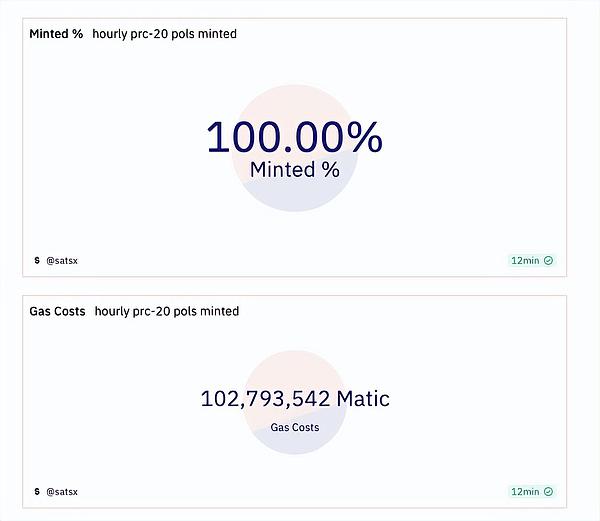Viewport: 600px width, 521px height.
Task: Click the Gas Costs panel title
Action: 57,311
